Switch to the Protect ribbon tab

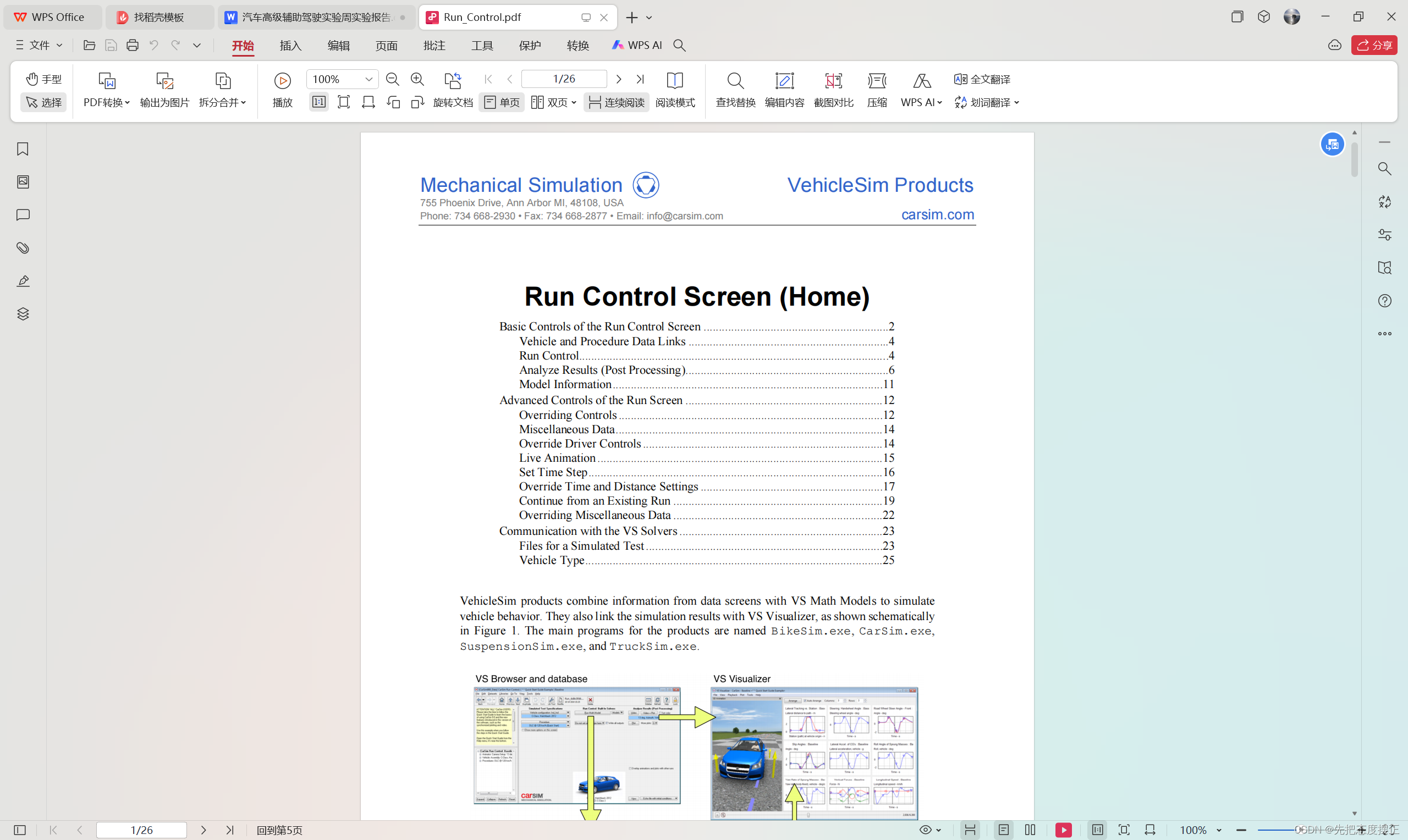click(x=530, y=45)
